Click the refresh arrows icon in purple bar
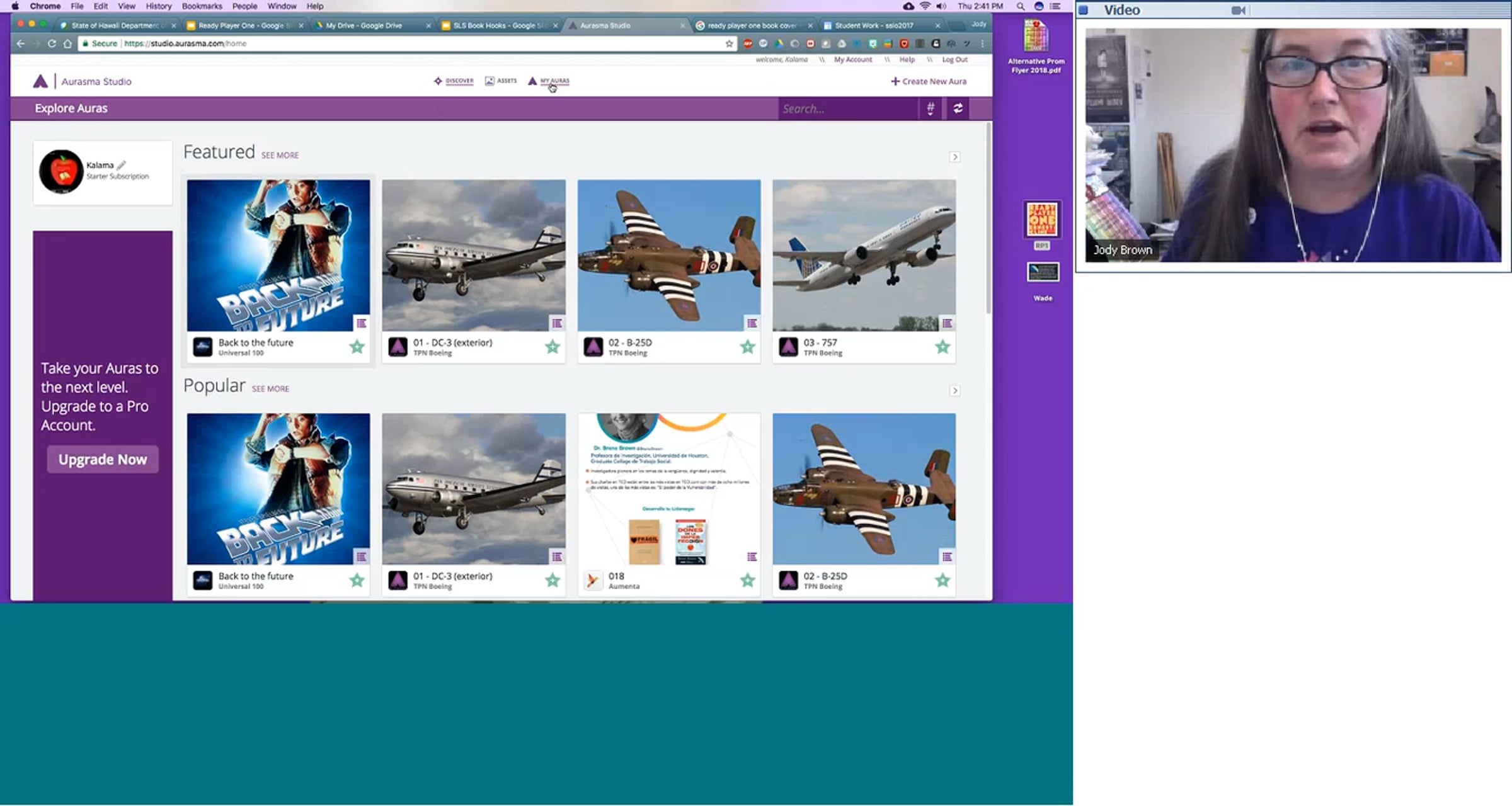 click(x=958, y=108)
